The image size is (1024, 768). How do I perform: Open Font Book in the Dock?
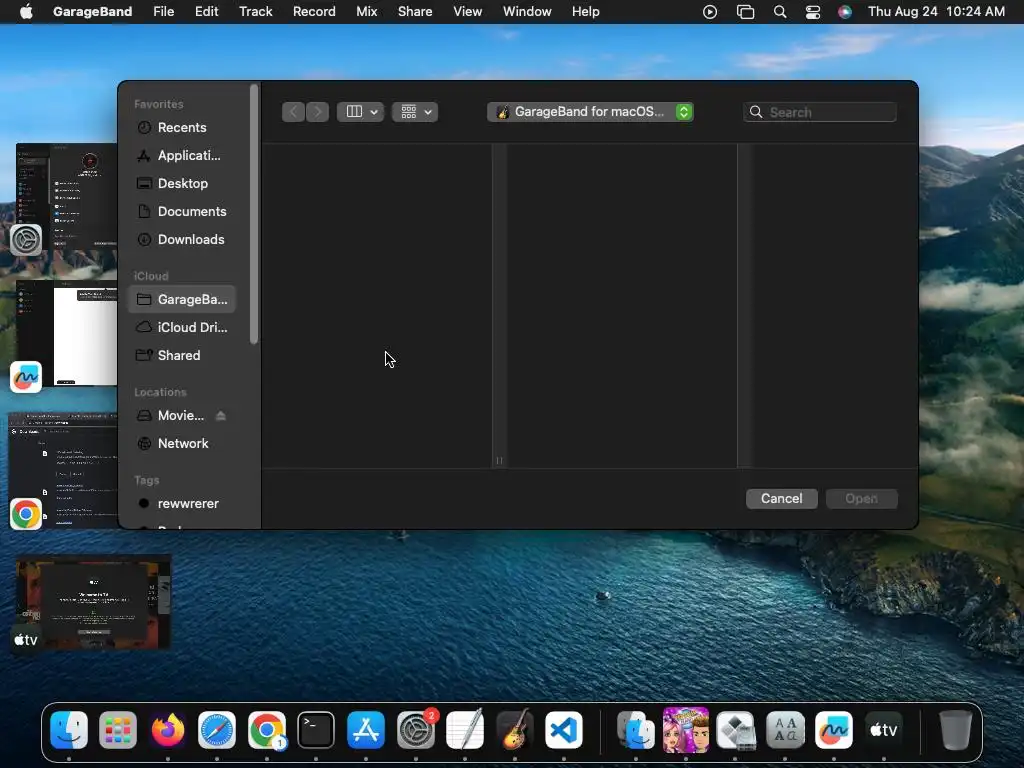coord(785,729)
